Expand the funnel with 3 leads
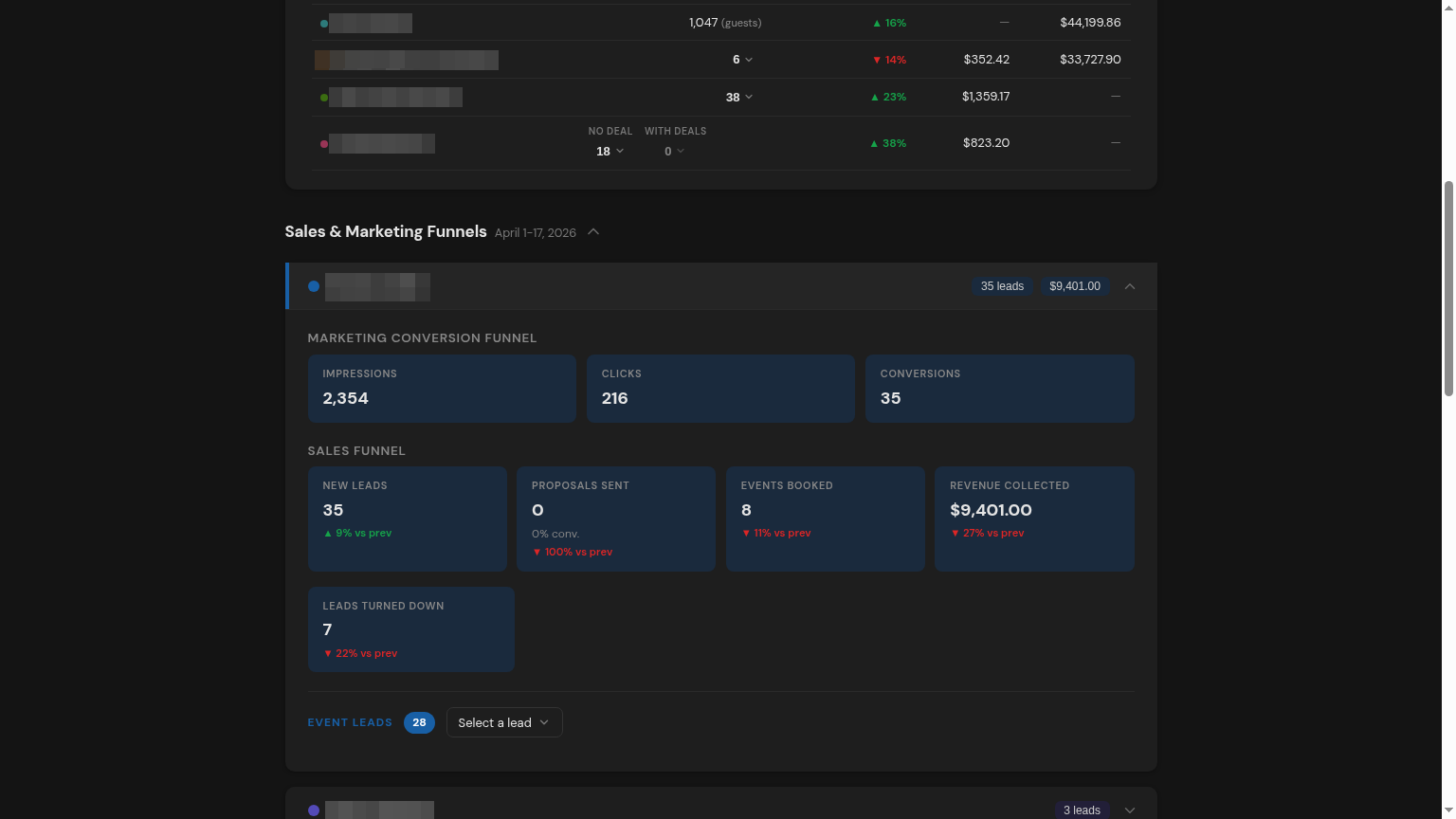 pyautogui.click(x=1130, y=810)
